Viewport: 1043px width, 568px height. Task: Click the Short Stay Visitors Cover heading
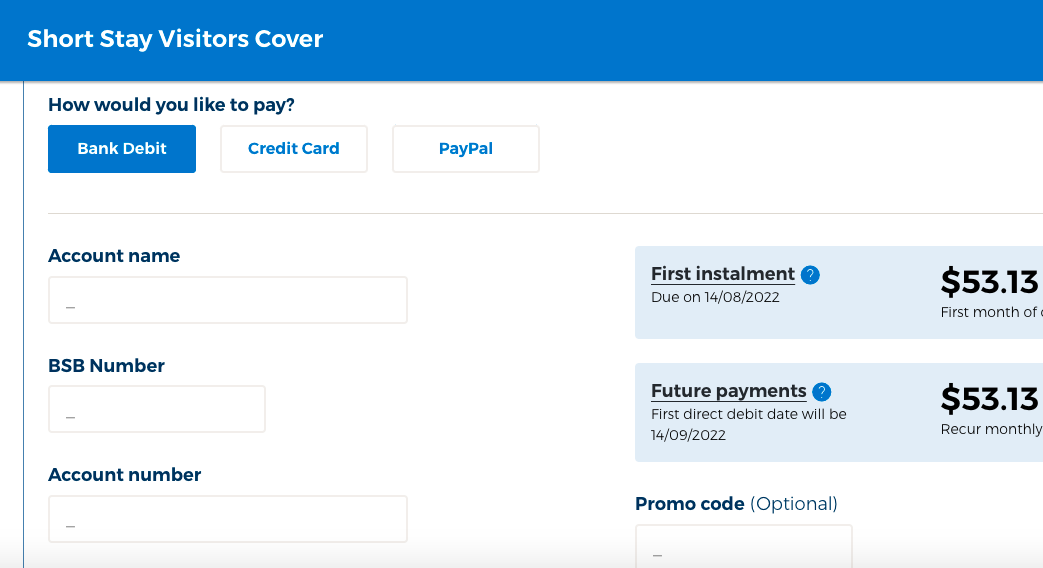[x=175, y=39]
